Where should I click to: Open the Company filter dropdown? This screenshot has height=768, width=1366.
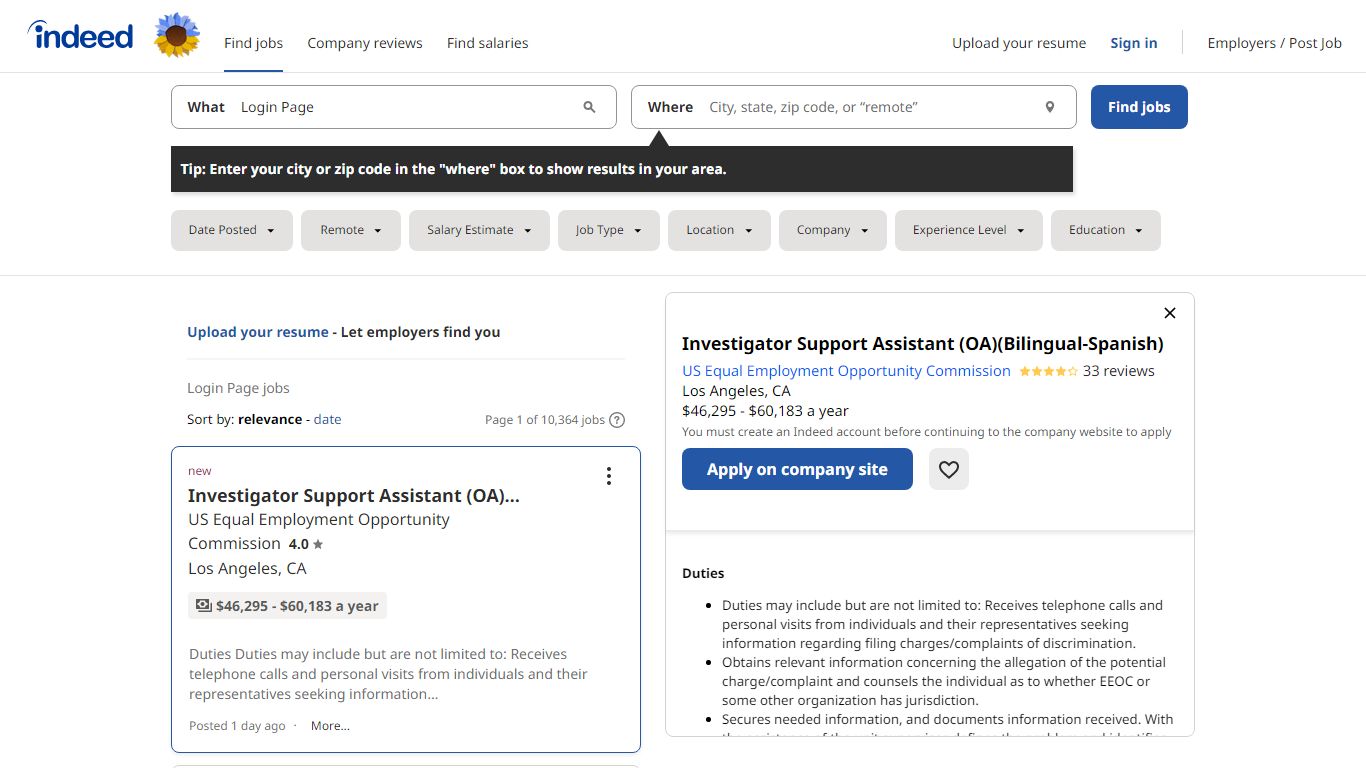tap(833, 230)
